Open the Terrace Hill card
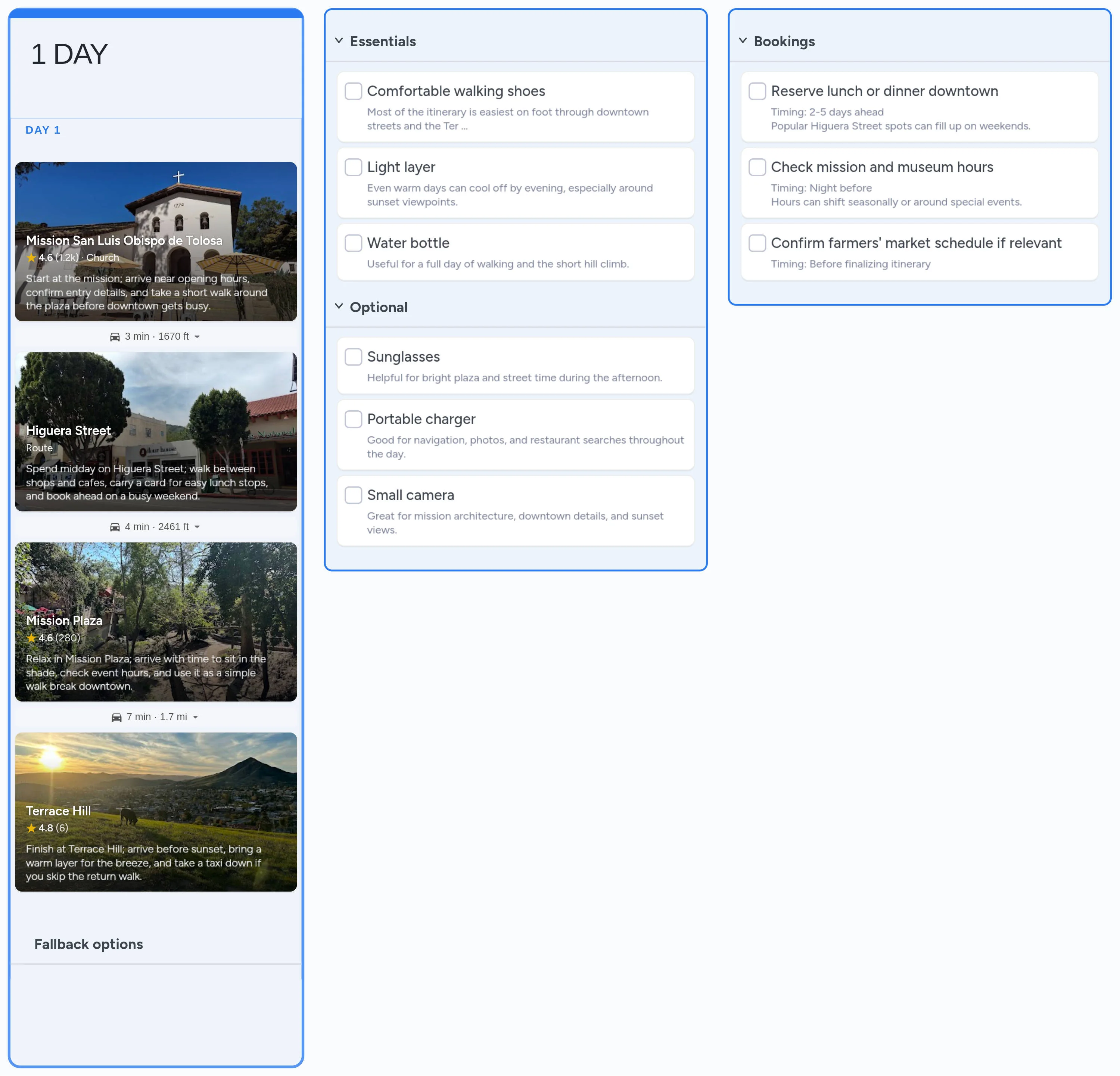 tap(155, 811)
